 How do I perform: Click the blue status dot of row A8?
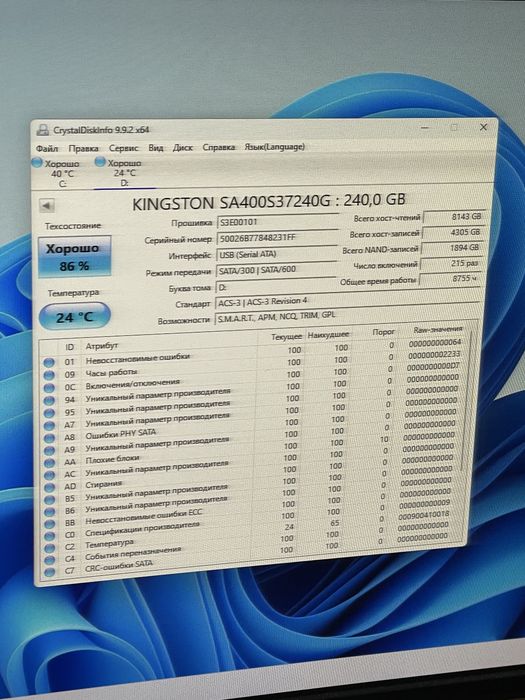49,438
